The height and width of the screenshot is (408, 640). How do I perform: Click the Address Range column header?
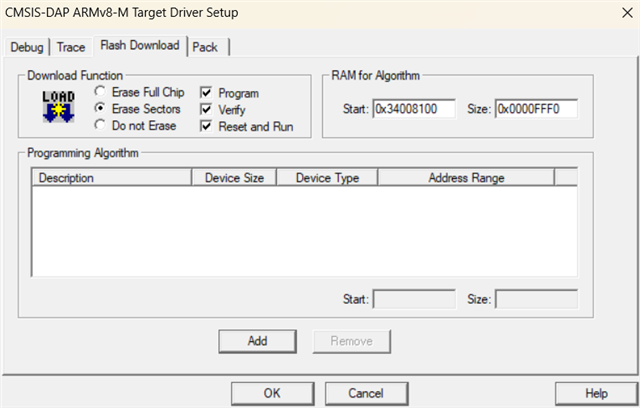(466, 178)
